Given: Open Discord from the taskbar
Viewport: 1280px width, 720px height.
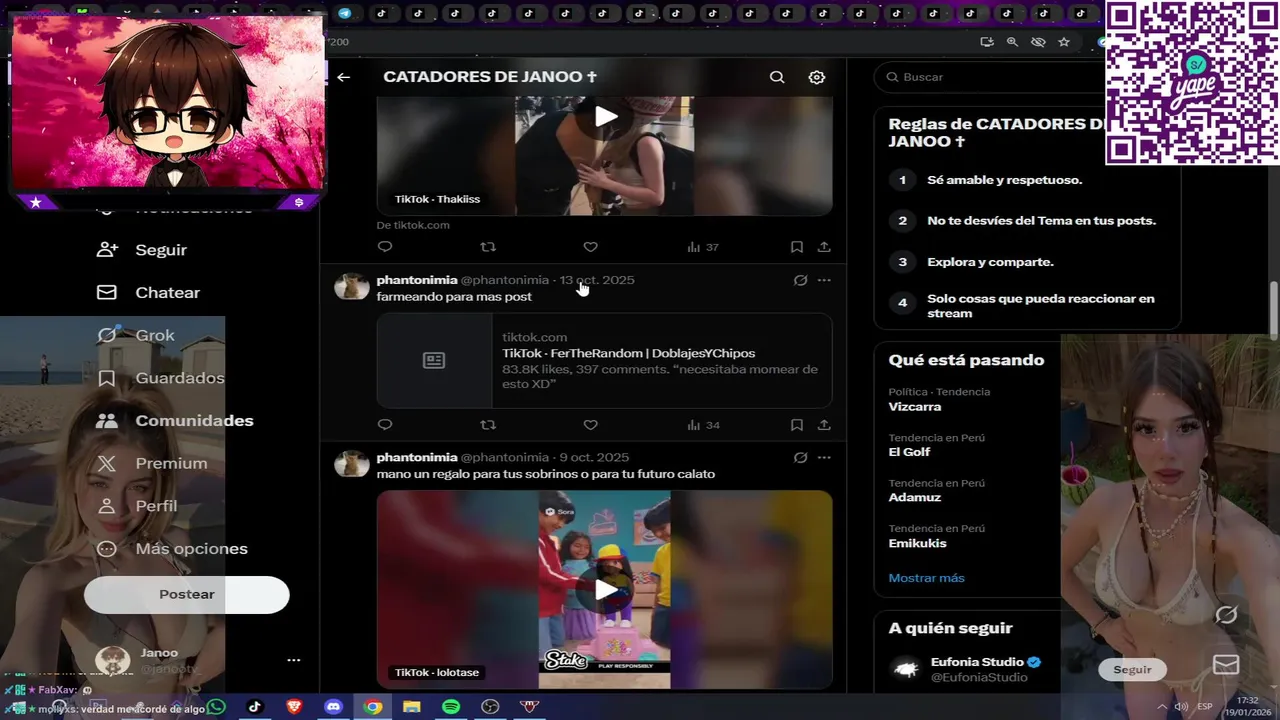Looking at the screenshot, I should [333, 707].
